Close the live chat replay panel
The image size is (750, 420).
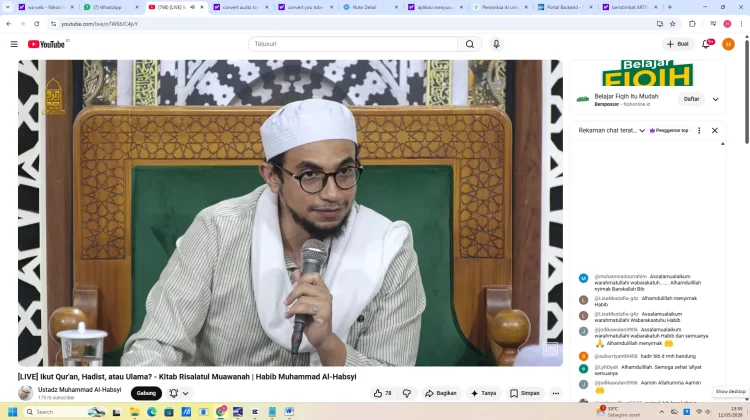[x=715, y=131]
